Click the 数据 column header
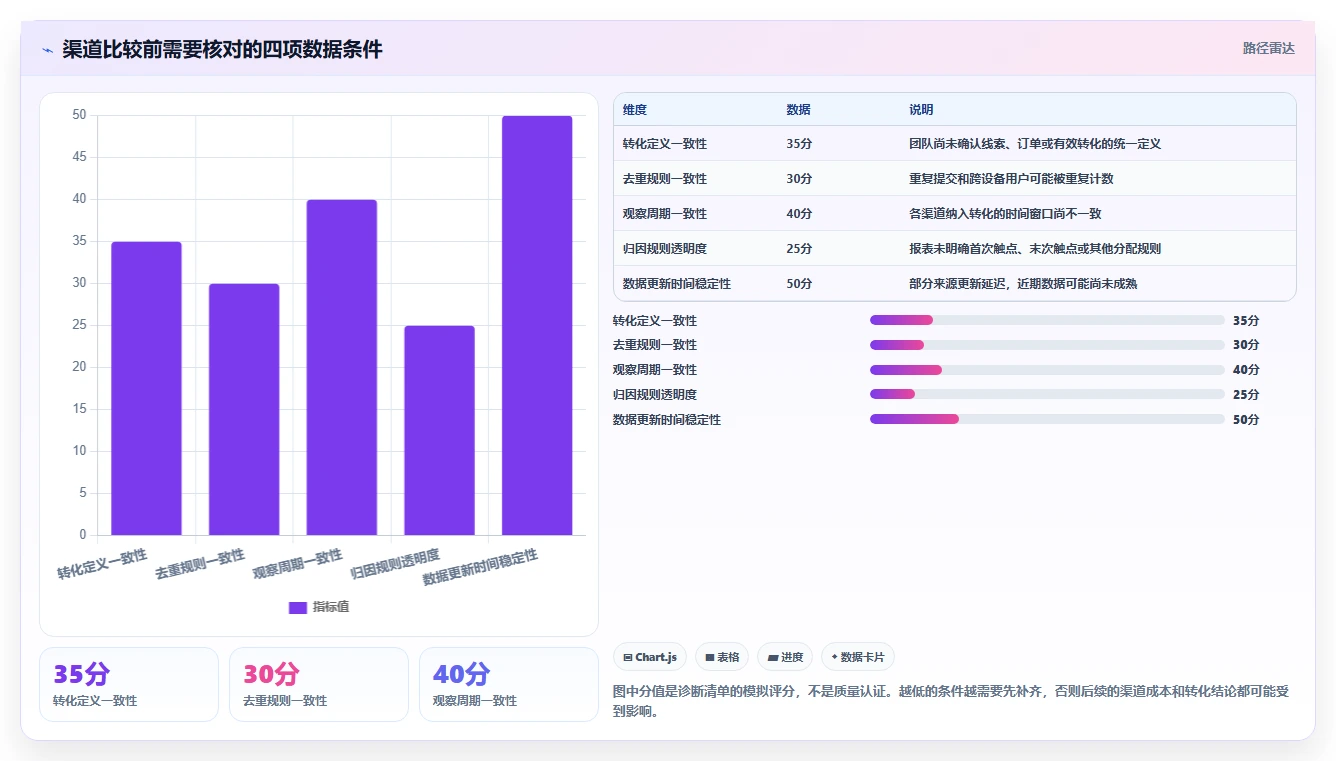The width and height of the screenshot is (1336, 761). pos(799,110)
